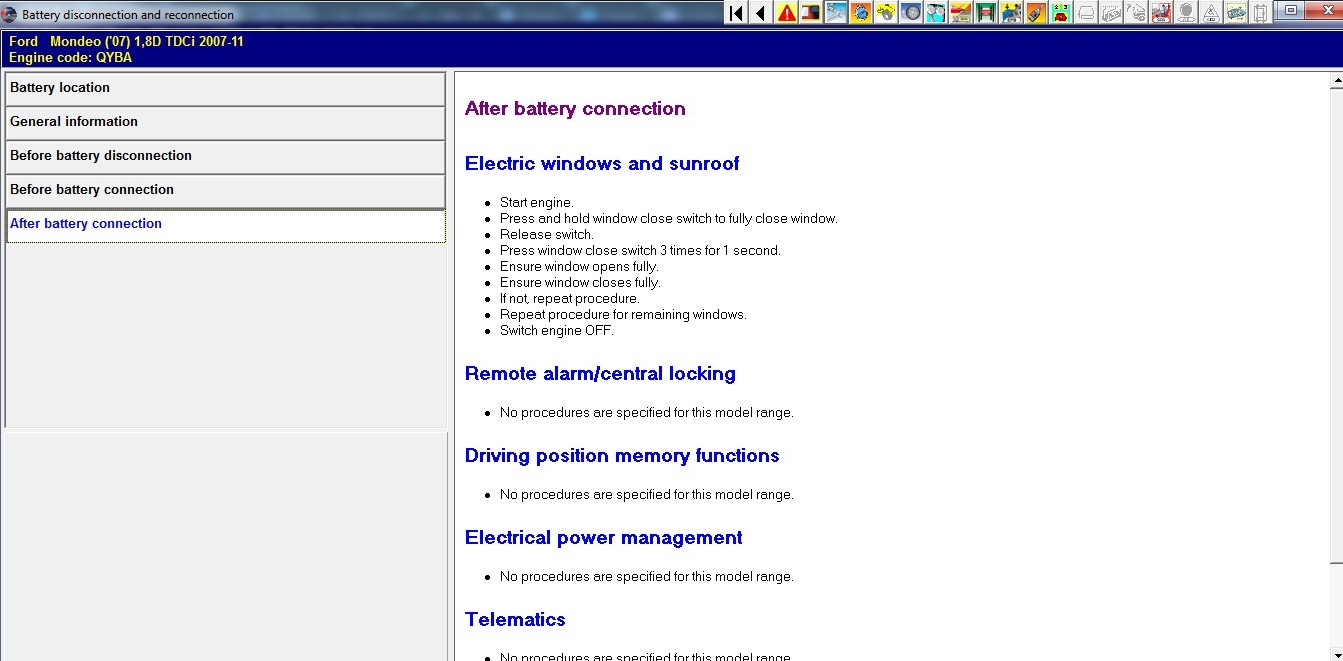Switch to Before battery connection section

(225, 190)
